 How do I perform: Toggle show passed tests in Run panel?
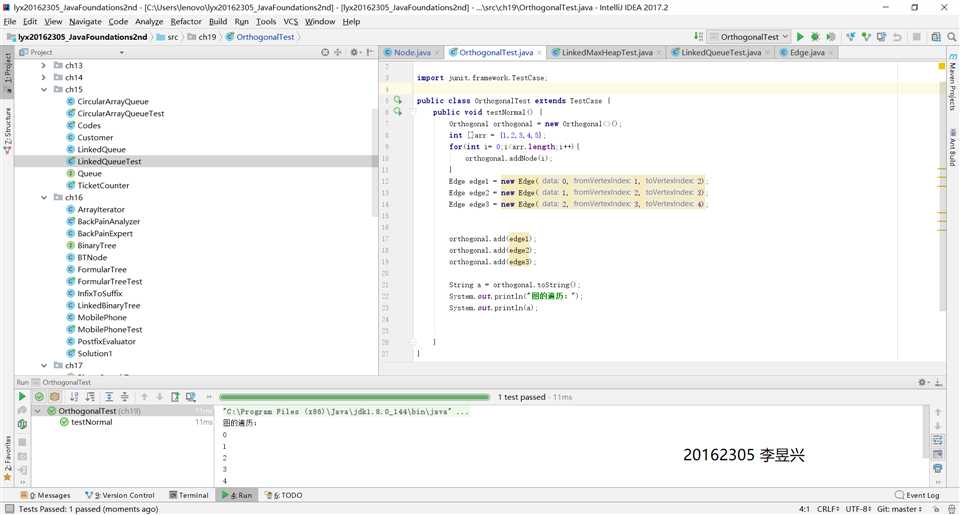coord(39,397)
